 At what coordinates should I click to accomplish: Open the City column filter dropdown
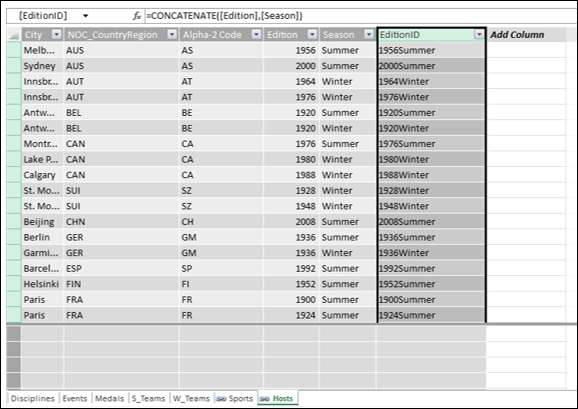[x=56, y=35]
